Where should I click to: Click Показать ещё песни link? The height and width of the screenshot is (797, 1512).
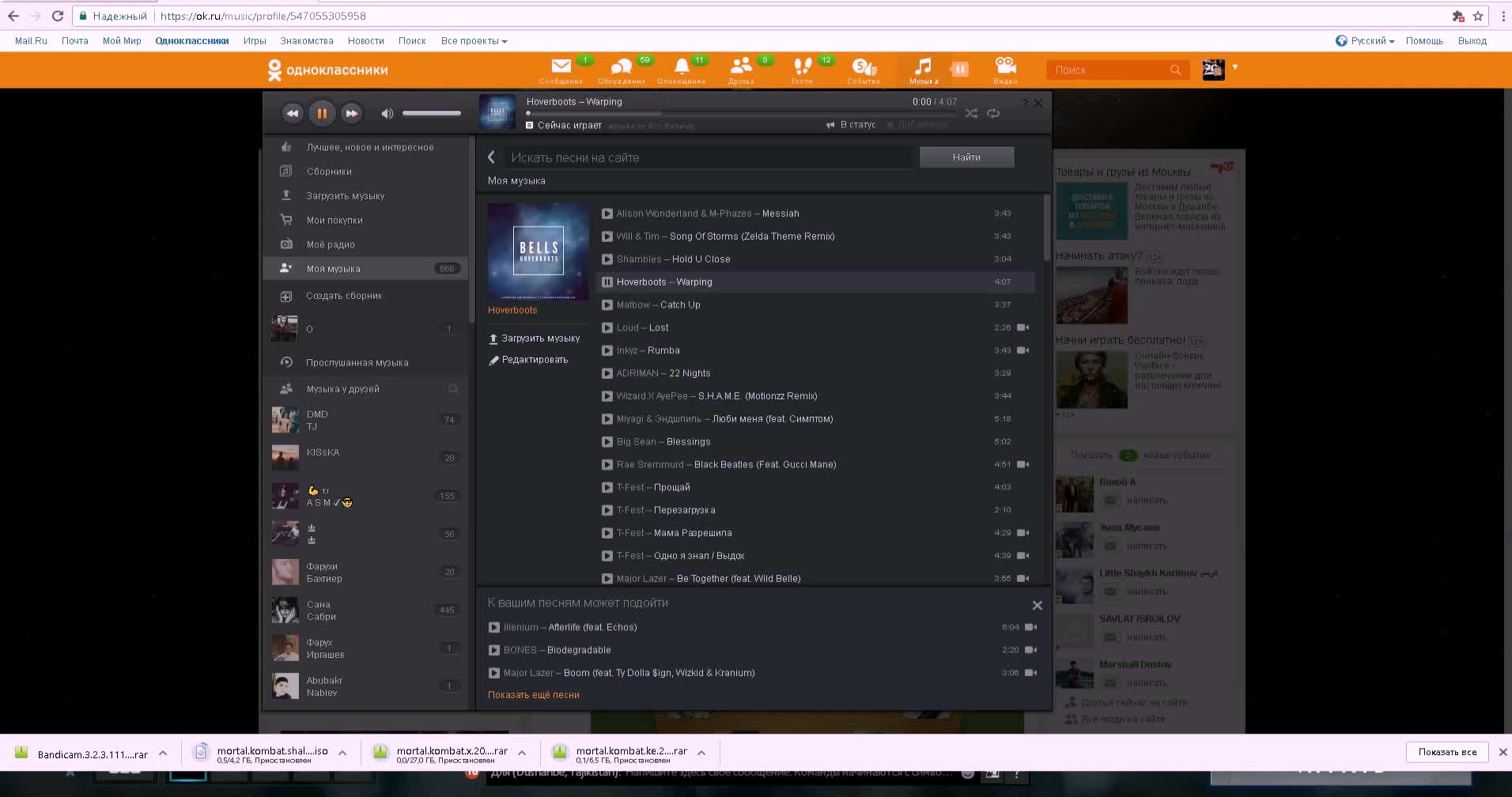pos(534,695)
